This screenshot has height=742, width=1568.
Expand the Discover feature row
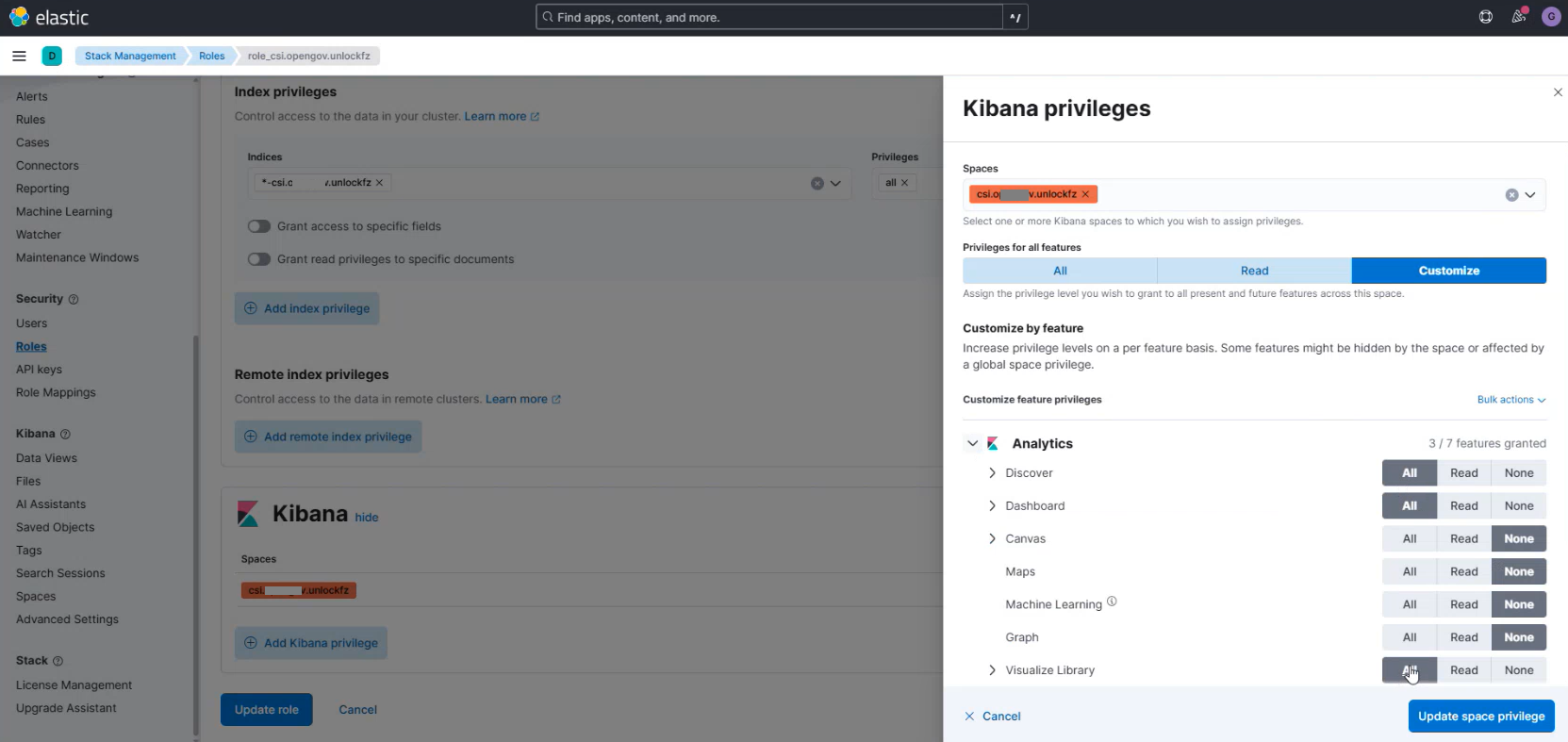(992, 473)
